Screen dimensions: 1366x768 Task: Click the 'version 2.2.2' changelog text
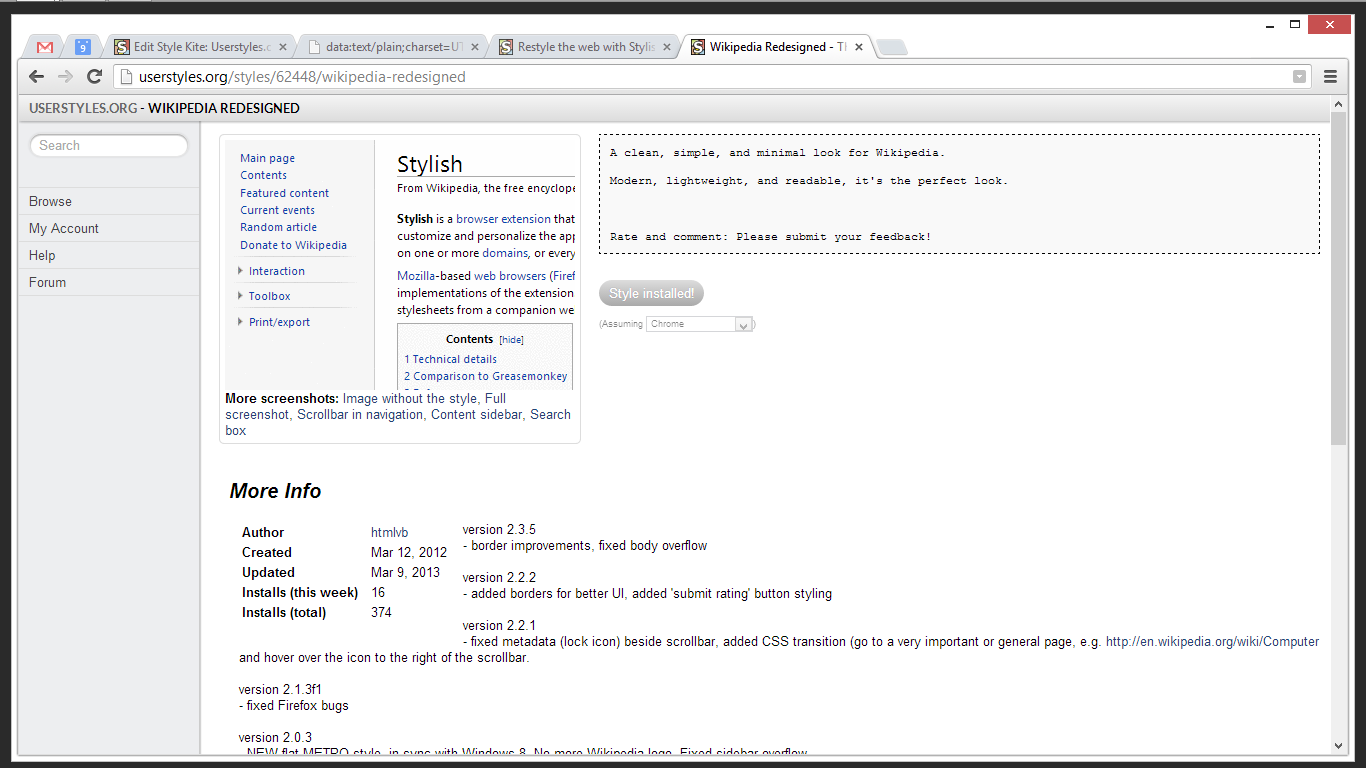point(499,577)
